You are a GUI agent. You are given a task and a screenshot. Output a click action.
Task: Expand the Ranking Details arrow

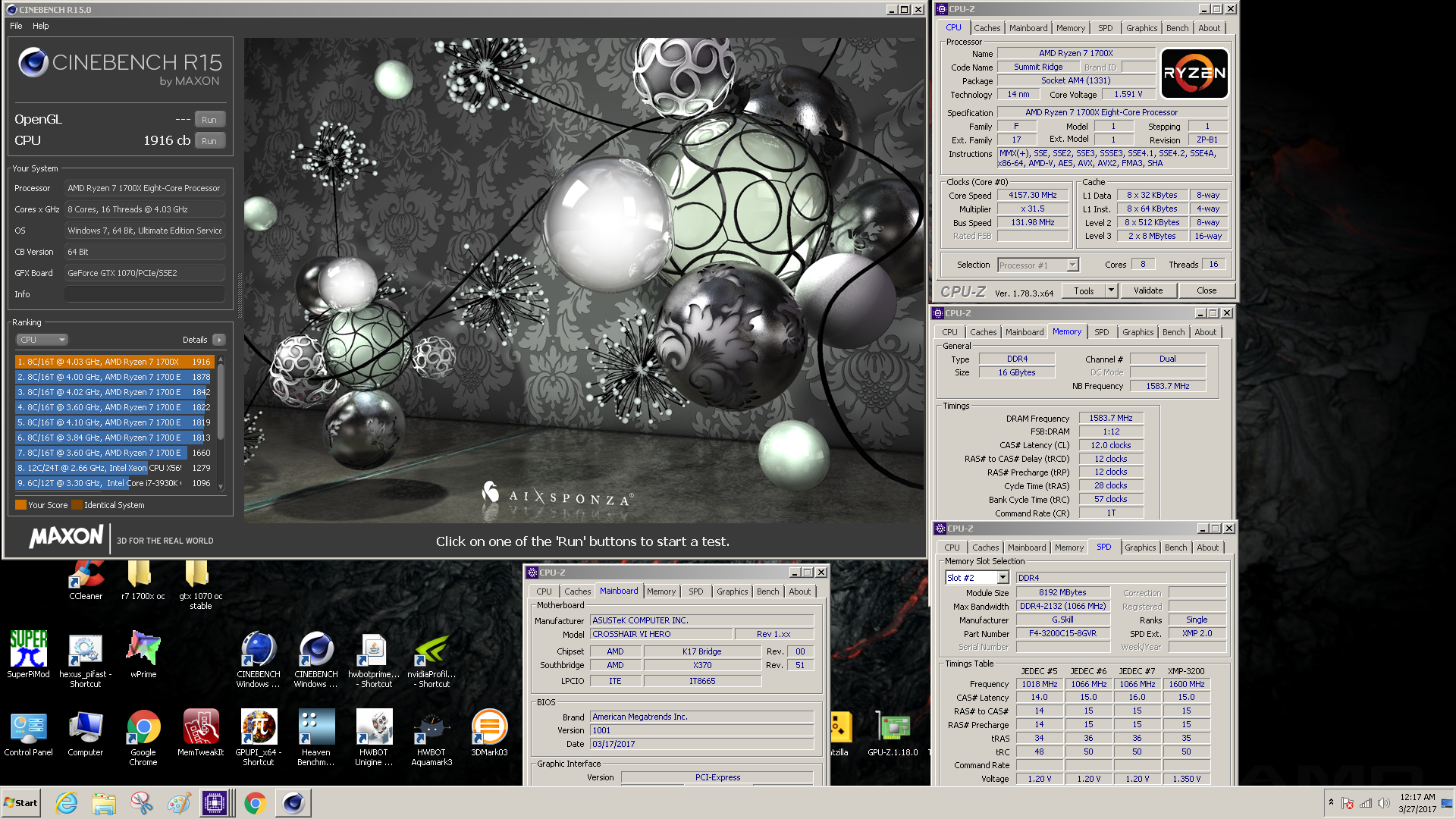(219, 340)
